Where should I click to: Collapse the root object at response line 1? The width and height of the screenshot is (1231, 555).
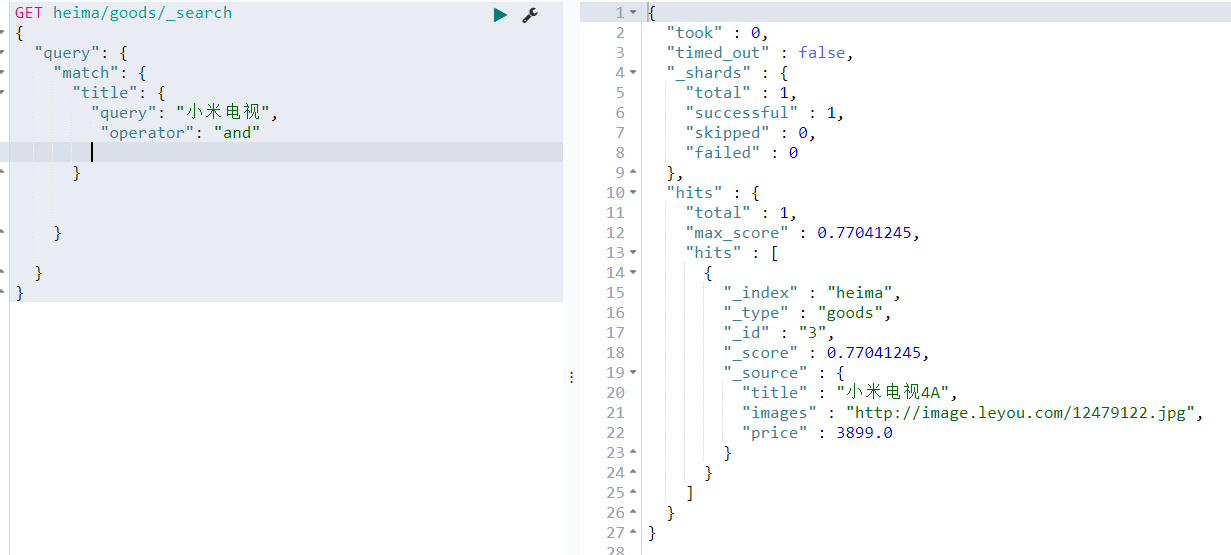633,13
